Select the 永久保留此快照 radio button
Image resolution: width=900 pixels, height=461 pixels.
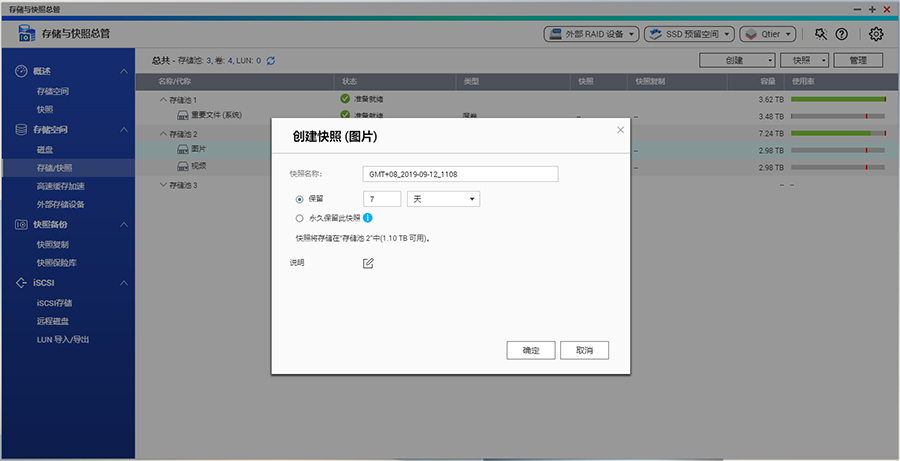tap(299, 218)
